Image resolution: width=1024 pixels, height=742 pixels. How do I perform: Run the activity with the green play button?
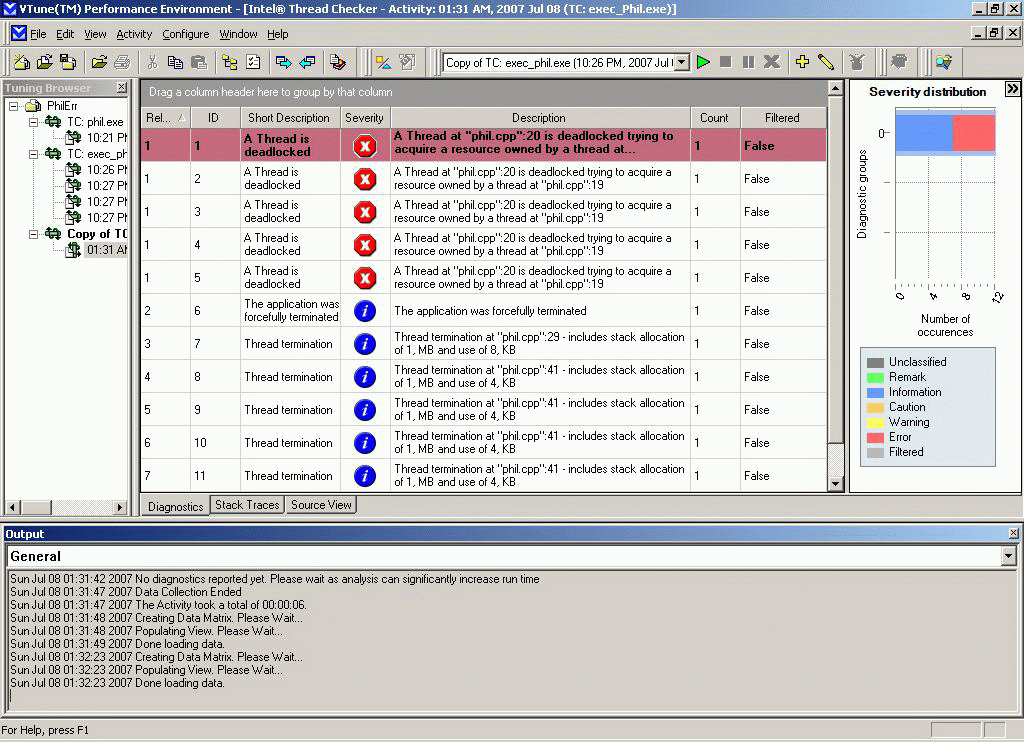tap(703, 62)
